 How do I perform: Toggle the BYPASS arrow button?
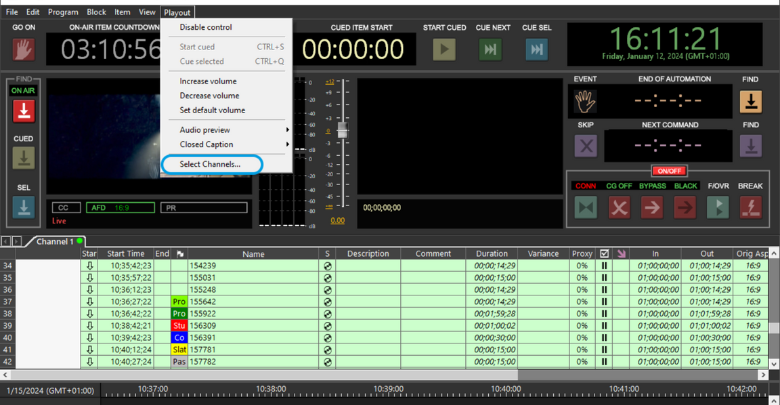point(651,206)
